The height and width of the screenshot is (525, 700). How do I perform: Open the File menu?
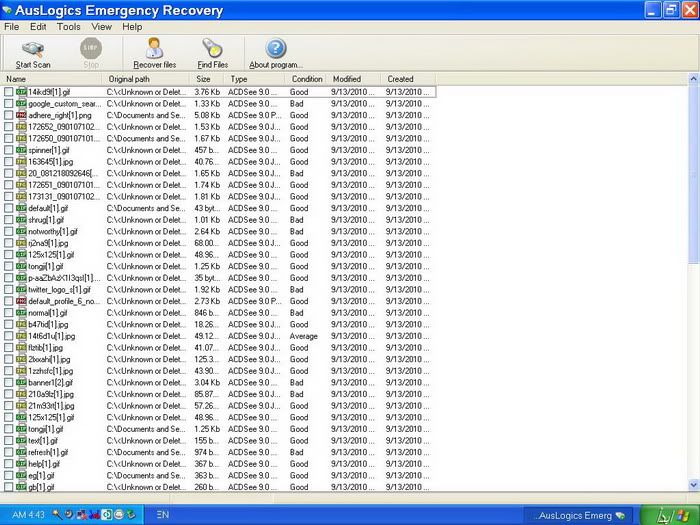point(12,27)
